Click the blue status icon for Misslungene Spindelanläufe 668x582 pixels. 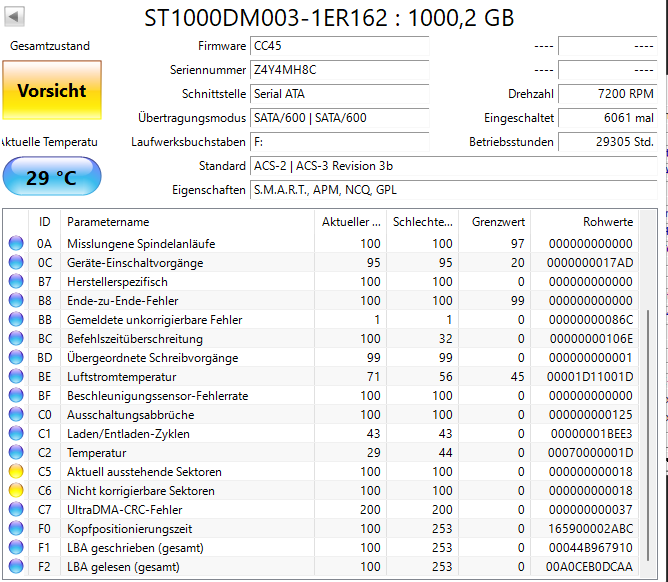(16, 243)
